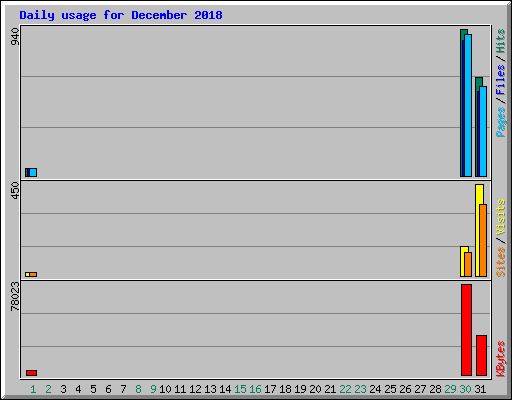The height and width of the screenshot is (400, 512).
Task: Click the day 31 light-blue pages bar
Action: (483, 131)
